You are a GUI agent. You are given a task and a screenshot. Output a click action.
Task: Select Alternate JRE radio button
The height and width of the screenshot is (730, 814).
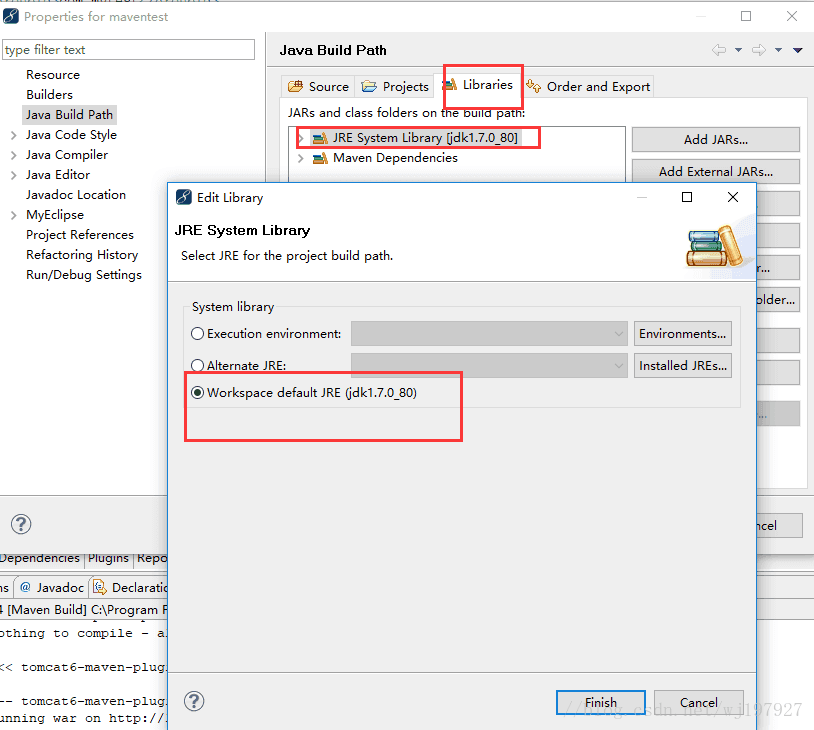pos(197,366)
